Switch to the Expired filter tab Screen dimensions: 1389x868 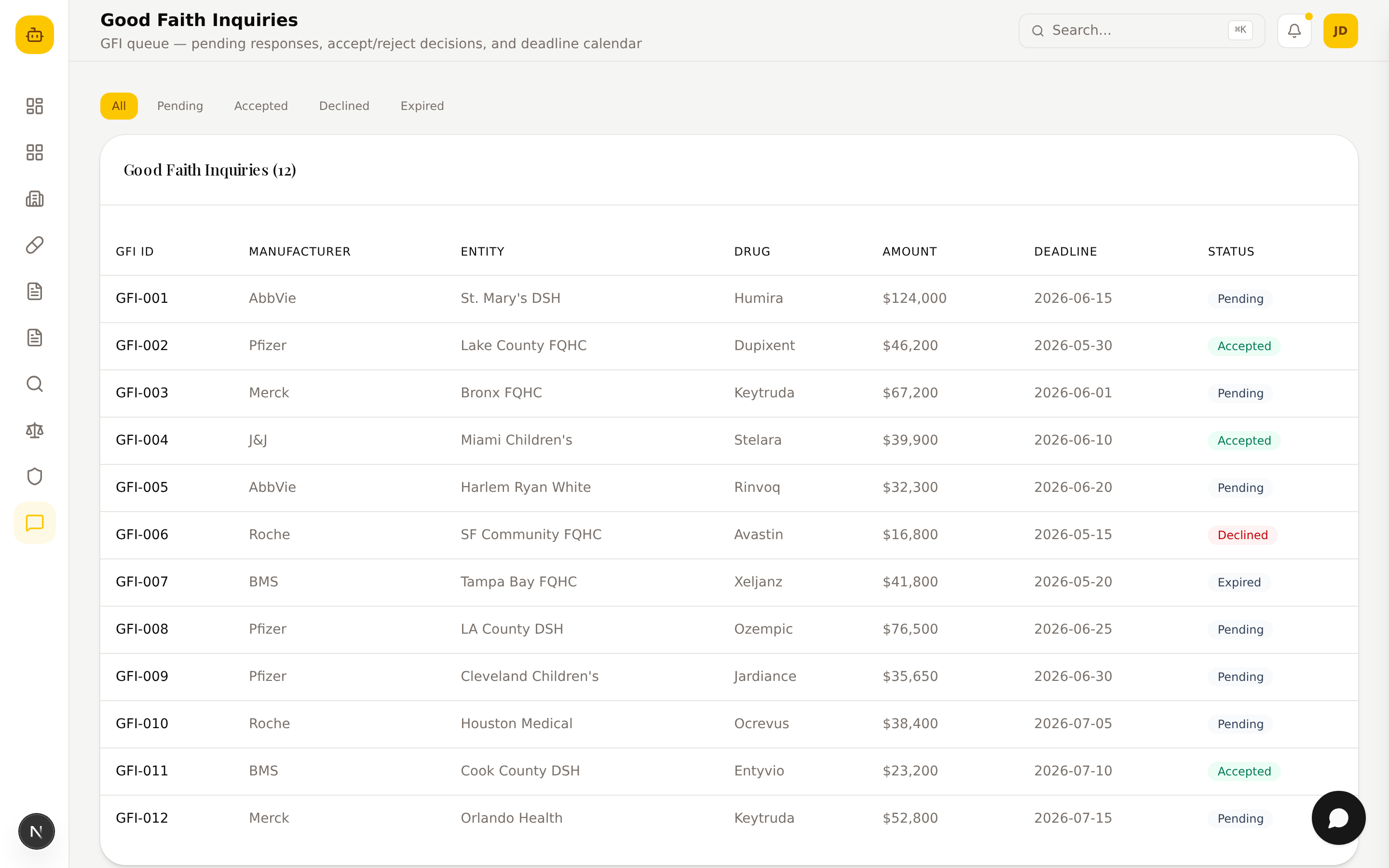pyautogui.click(x=422, y=106)
